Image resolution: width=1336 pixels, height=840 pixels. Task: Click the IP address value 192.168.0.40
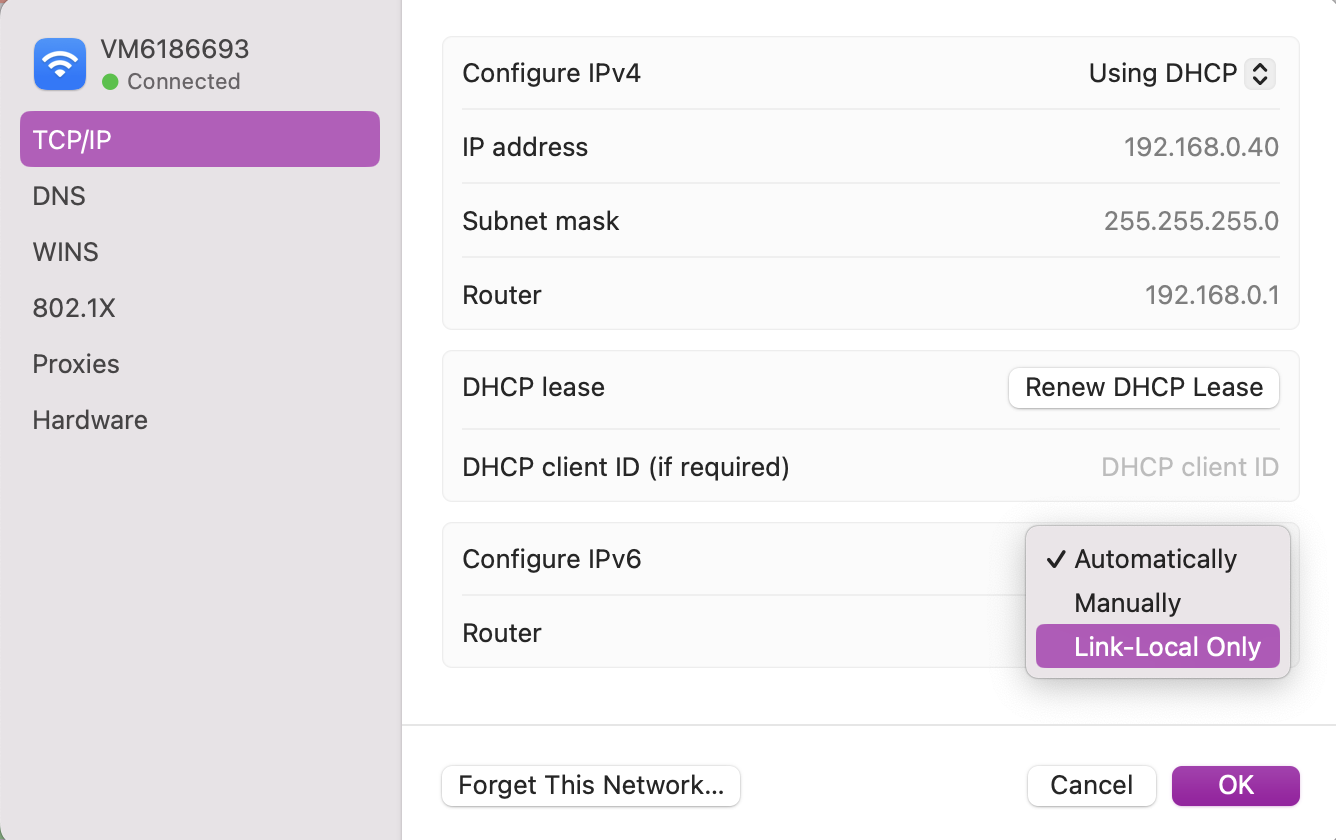coord(1201,147)
